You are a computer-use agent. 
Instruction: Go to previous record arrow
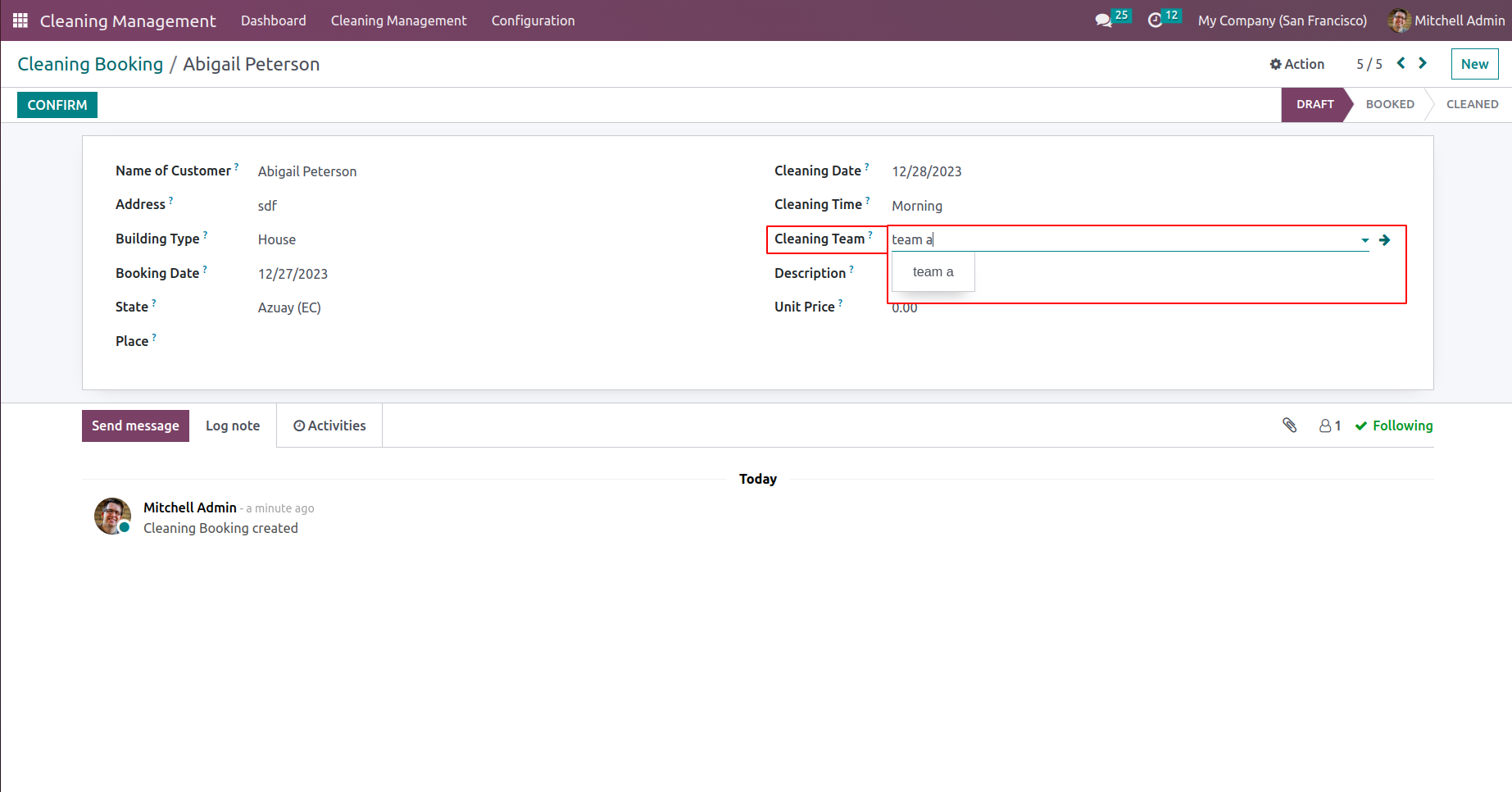coord(1401,63)
